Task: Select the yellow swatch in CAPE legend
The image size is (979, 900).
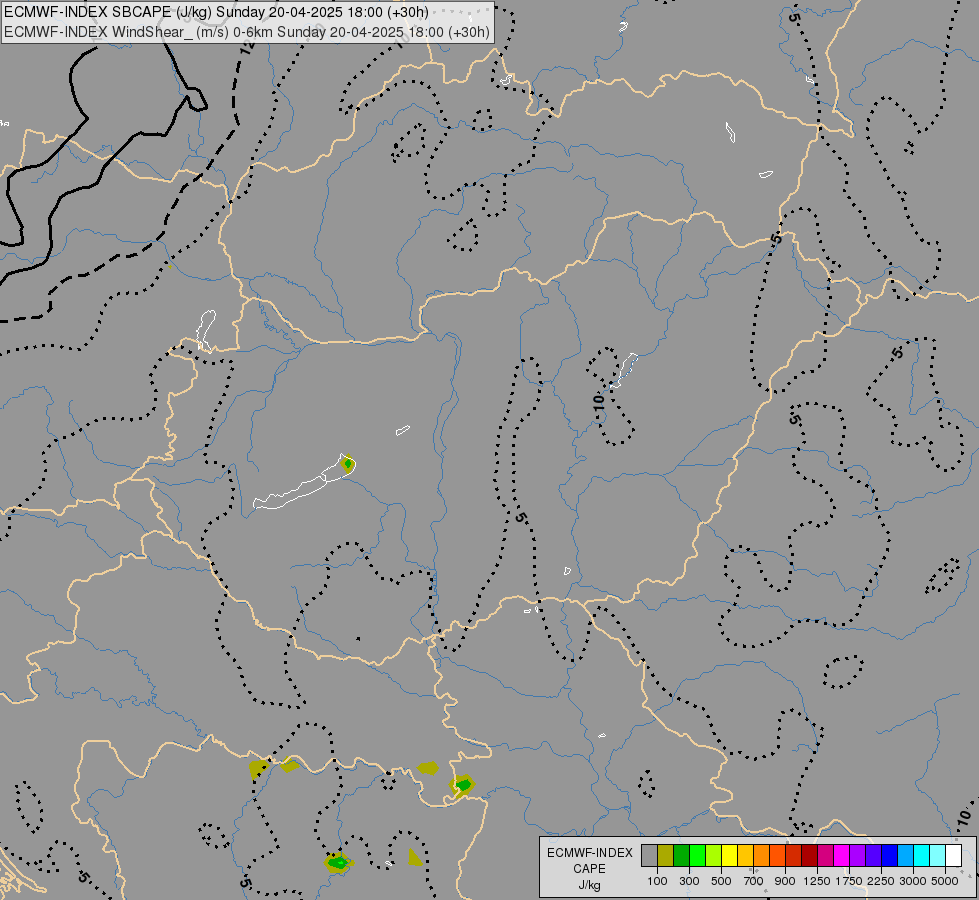Action: 729,855
